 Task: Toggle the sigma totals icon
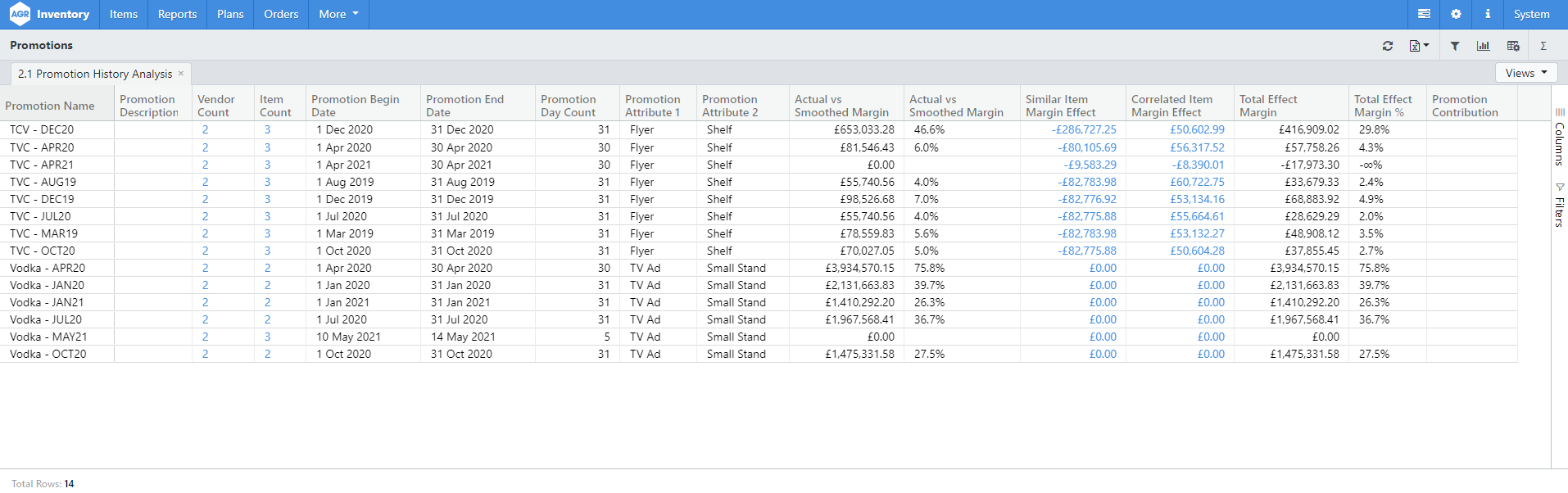pos(1543,46)
